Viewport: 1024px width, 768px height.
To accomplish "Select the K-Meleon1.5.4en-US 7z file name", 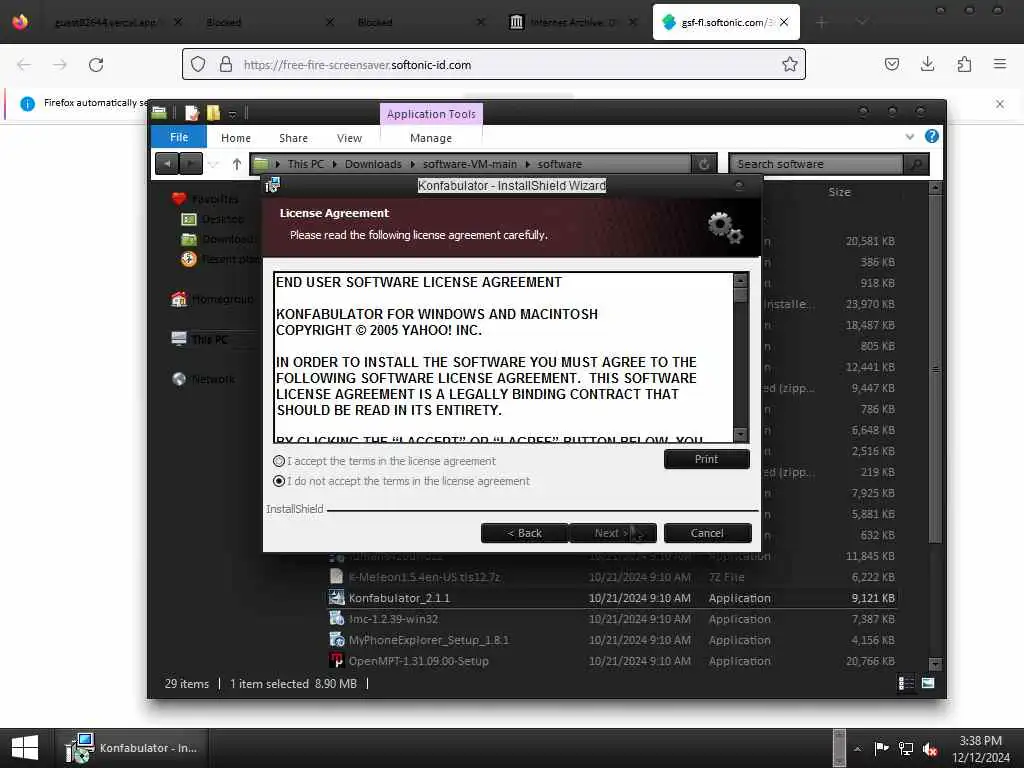I will tap(424, 577).
